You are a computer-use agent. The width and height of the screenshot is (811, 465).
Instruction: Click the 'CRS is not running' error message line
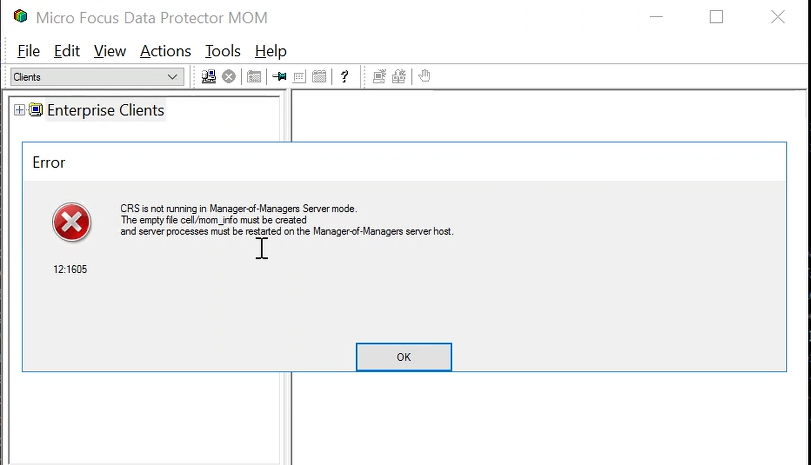click(238, 208)
